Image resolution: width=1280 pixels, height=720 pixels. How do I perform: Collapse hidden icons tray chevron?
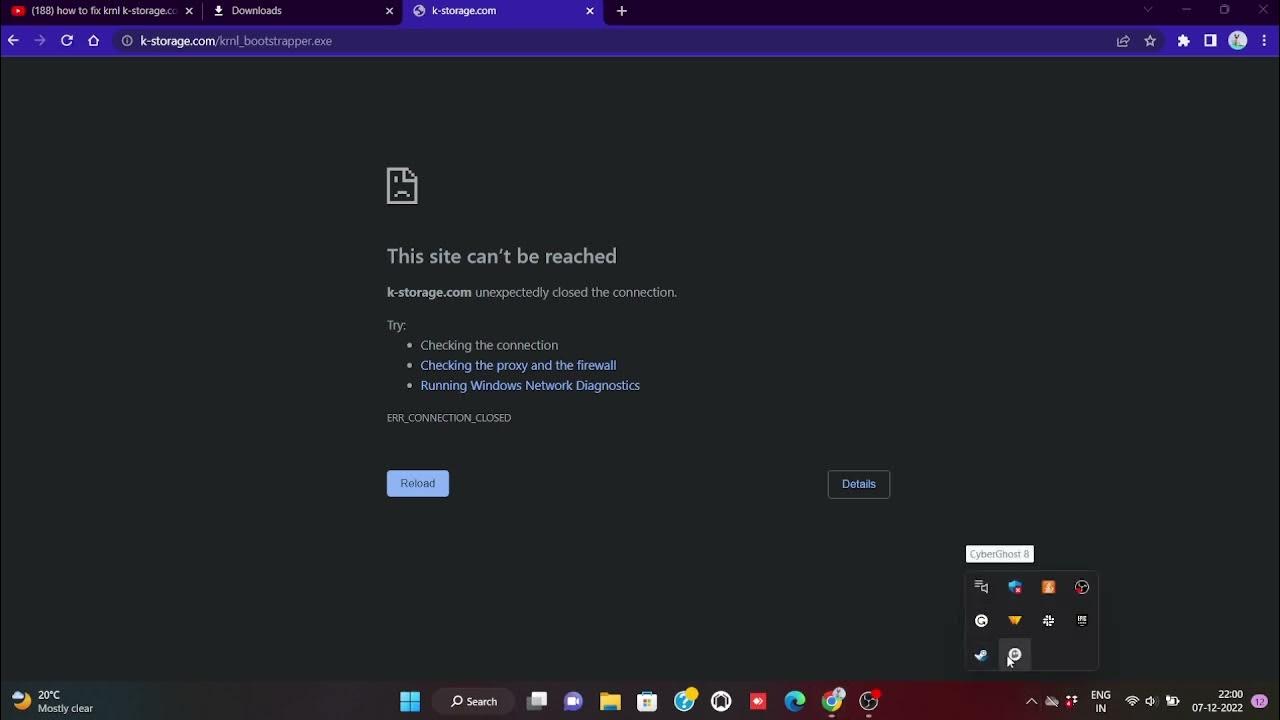pos(1031,701)
